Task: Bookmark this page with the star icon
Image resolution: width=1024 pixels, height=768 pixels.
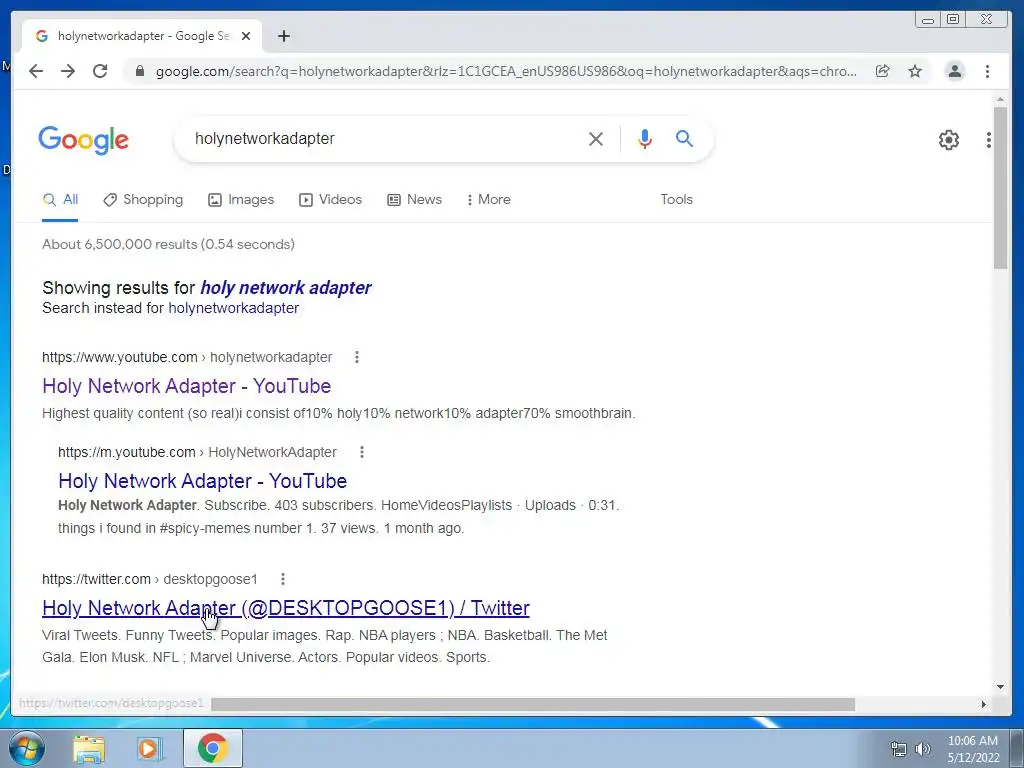Action: (915, 71)
